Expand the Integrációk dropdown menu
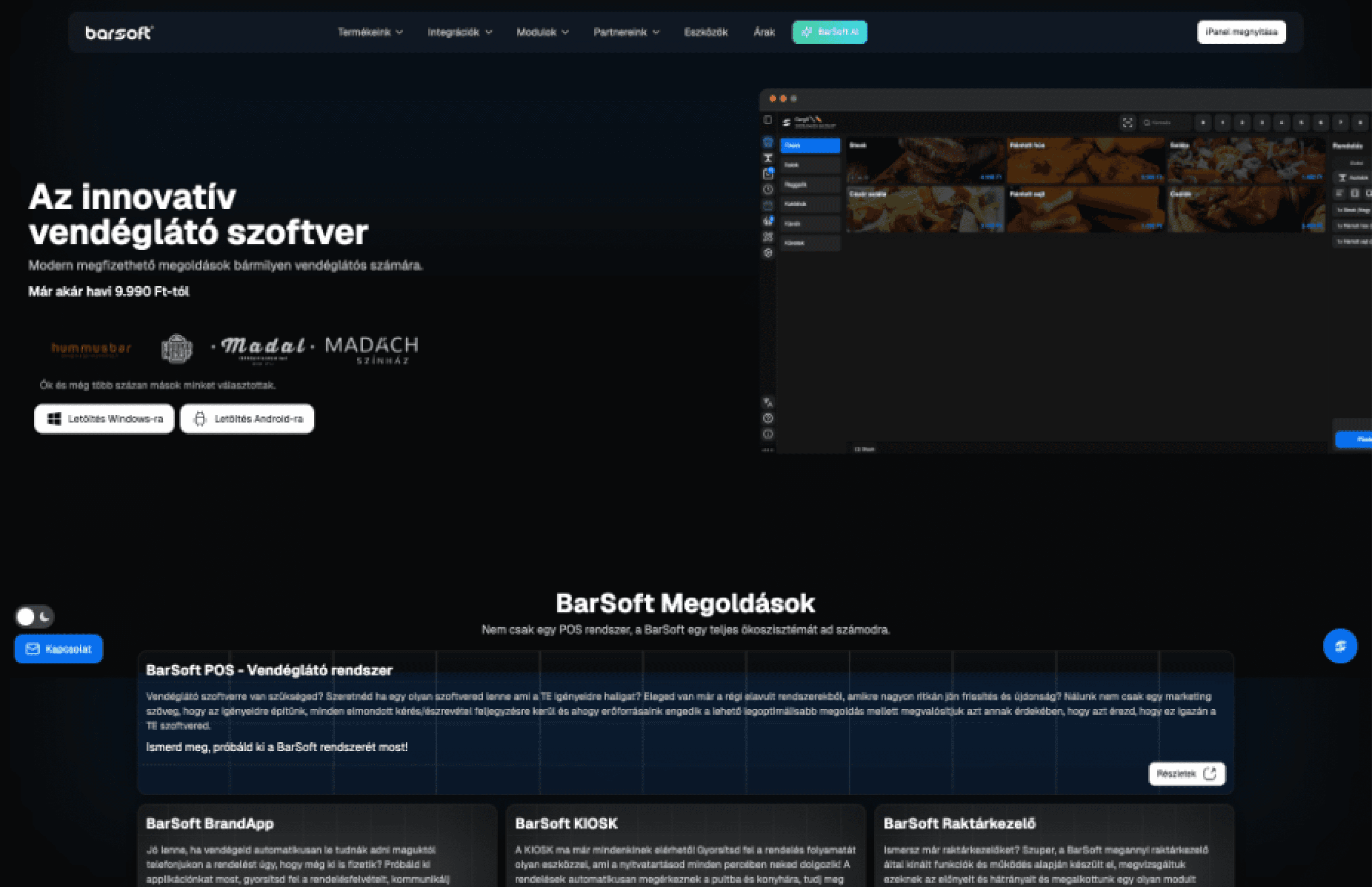The image size is (1372, 887). (x=459, y=32)
